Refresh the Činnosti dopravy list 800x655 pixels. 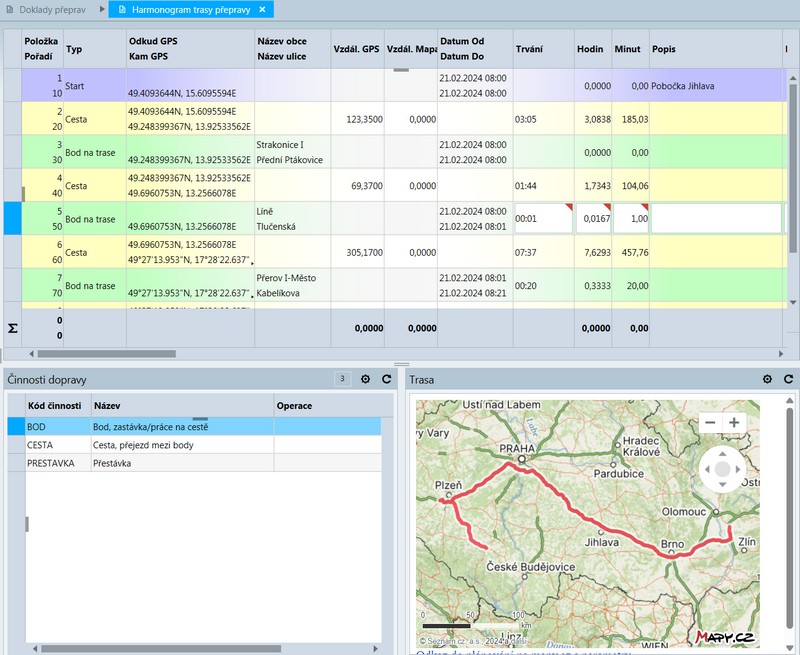pos(386,380)
